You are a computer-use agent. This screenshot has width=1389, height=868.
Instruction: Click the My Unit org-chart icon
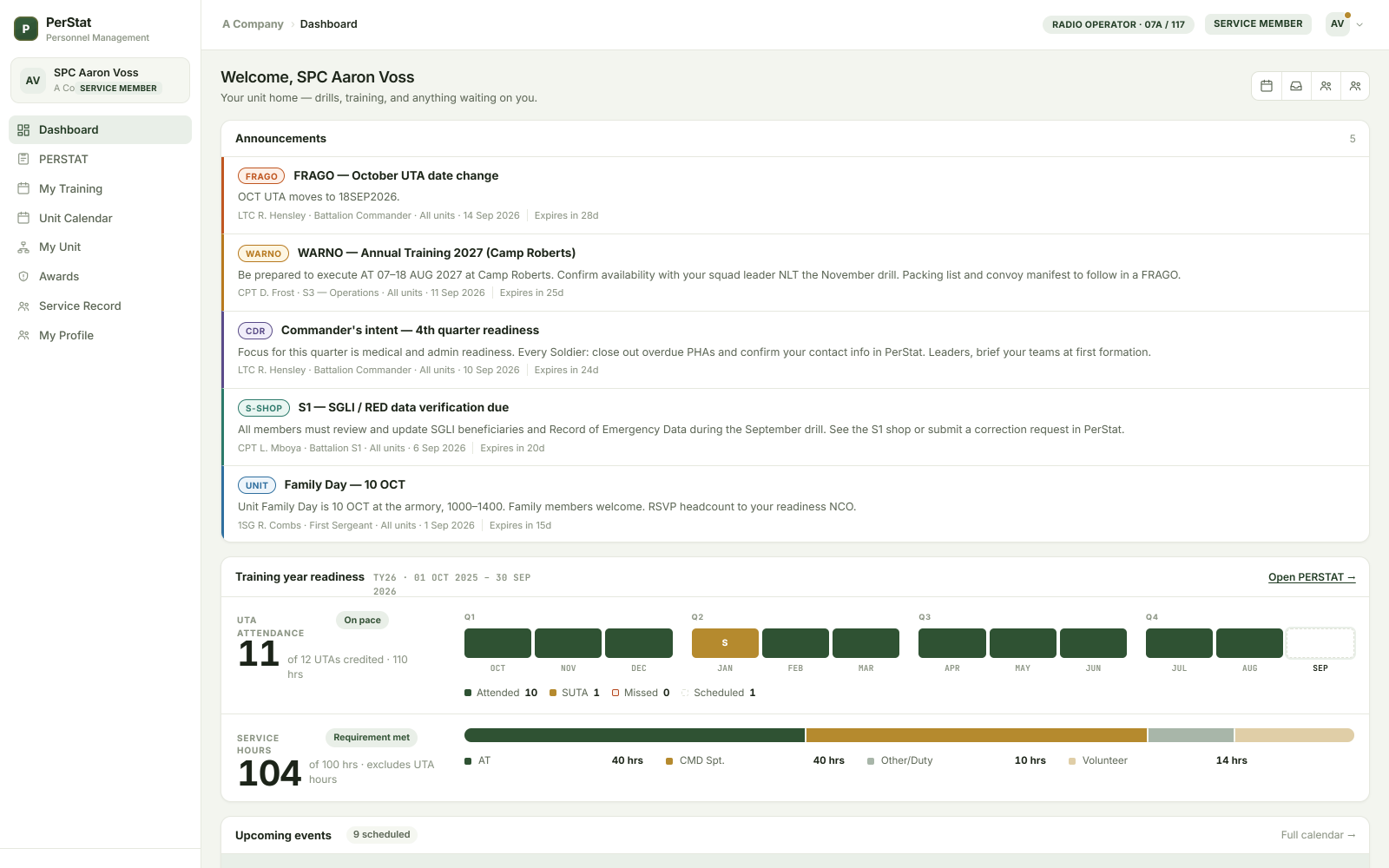pyautogui.click(x=23, y=247)
